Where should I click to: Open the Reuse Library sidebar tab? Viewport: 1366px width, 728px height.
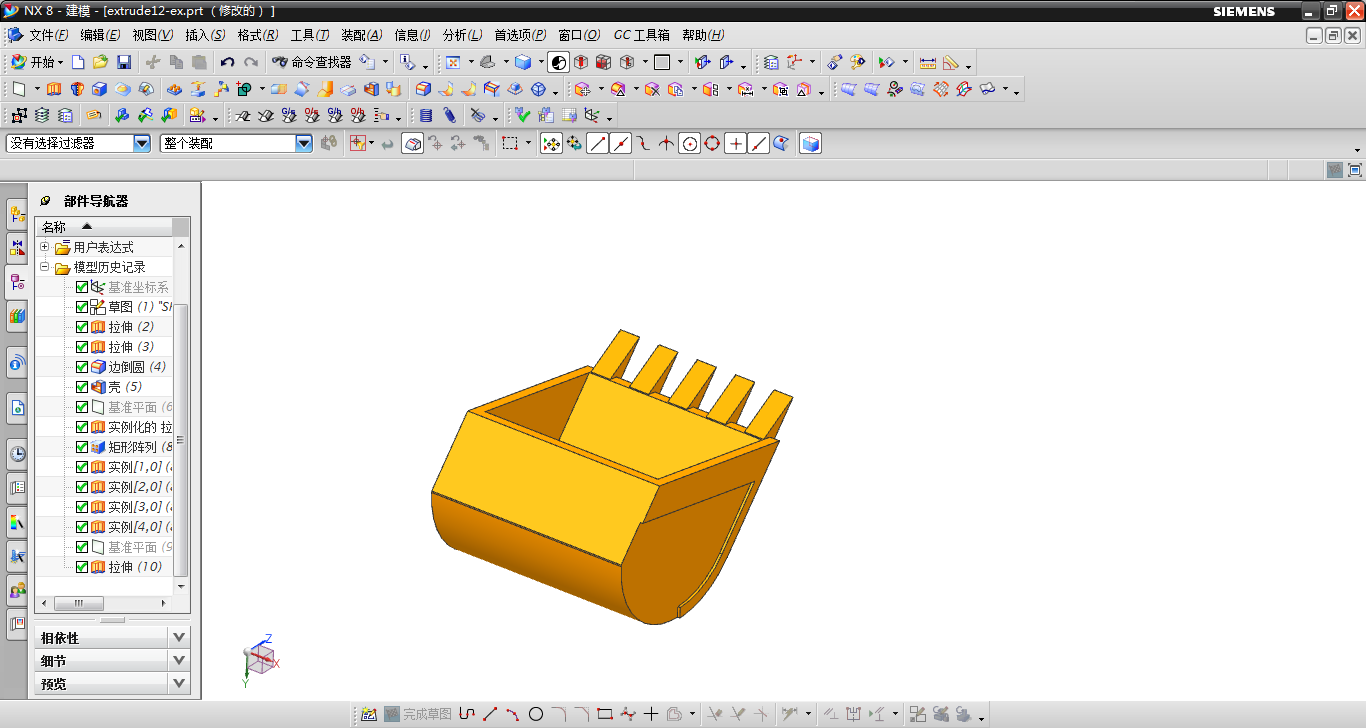(17, 316)
